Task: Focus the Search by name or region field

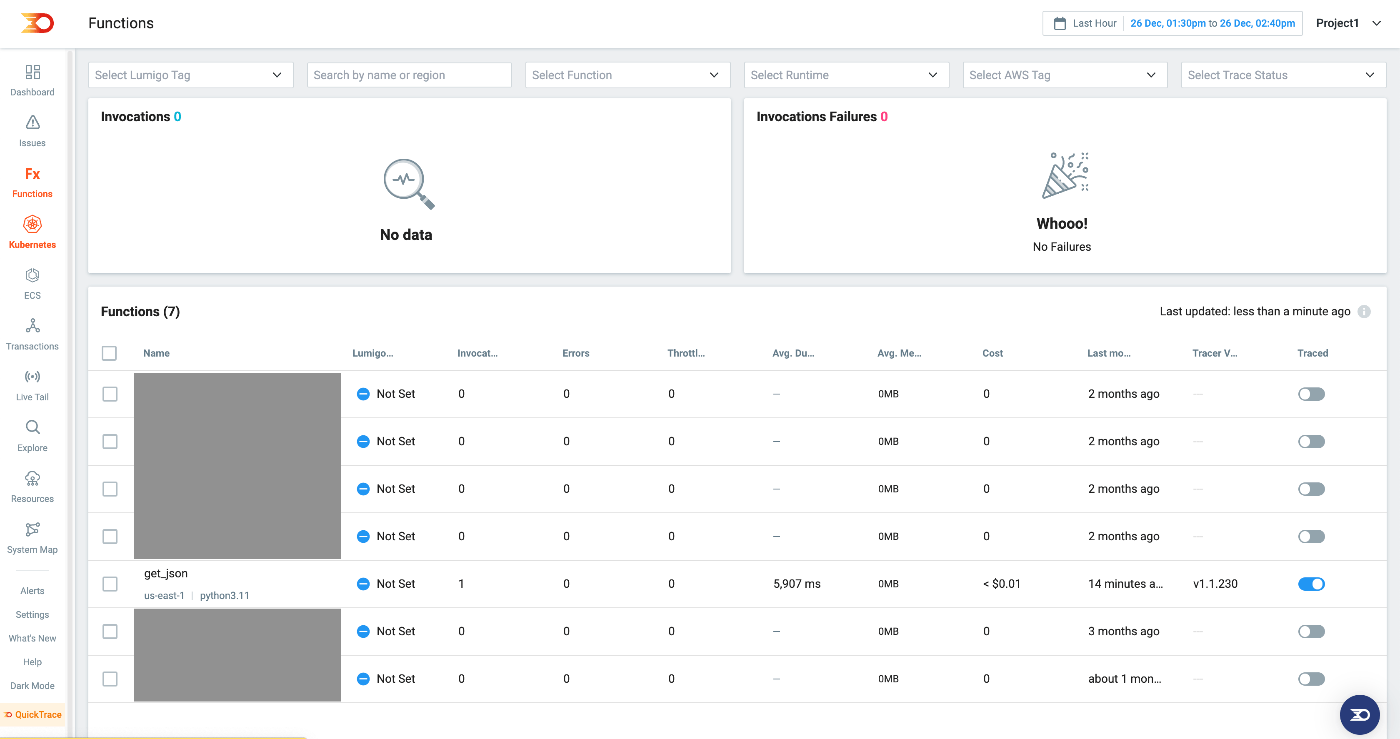Action: coord(409,75)
